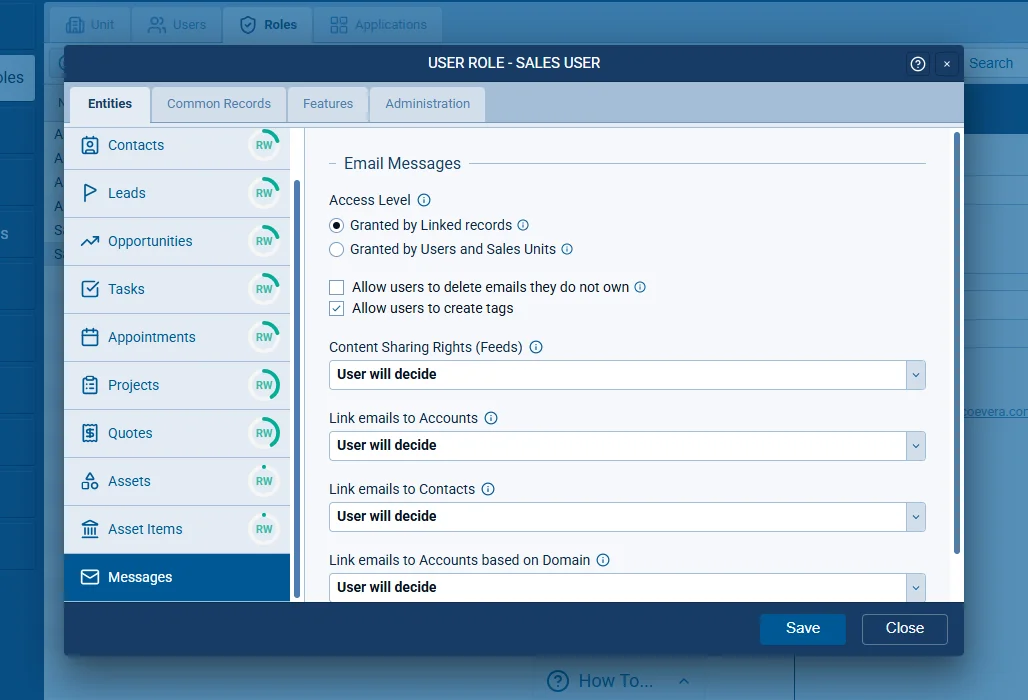
Task: Select Granted by Linked records radio
Action: pyautogui.click(x=336, y=225)
